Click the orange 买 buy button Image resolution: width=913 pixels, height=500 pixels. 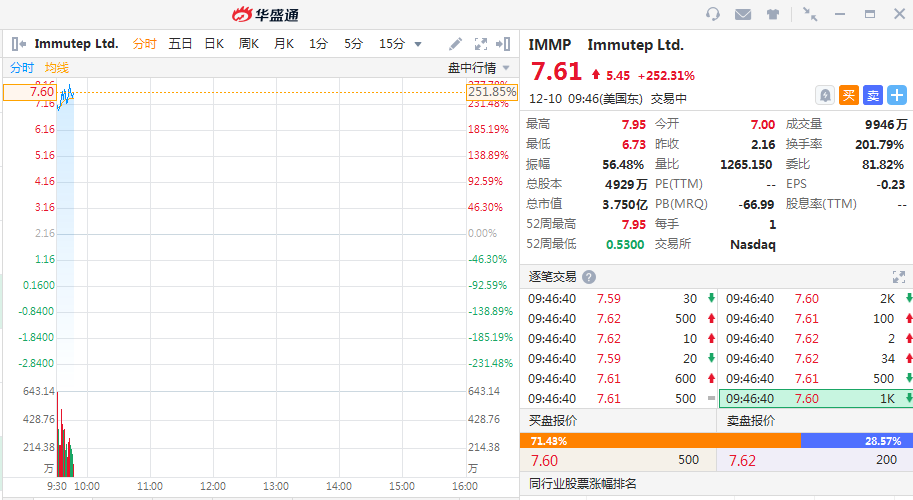849,95
